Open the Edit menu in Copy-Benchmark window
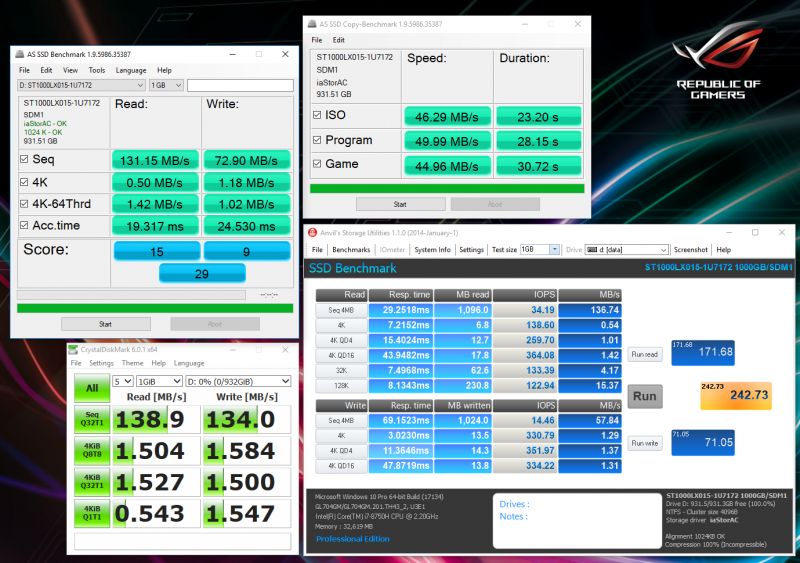 (x=338, y=40)
